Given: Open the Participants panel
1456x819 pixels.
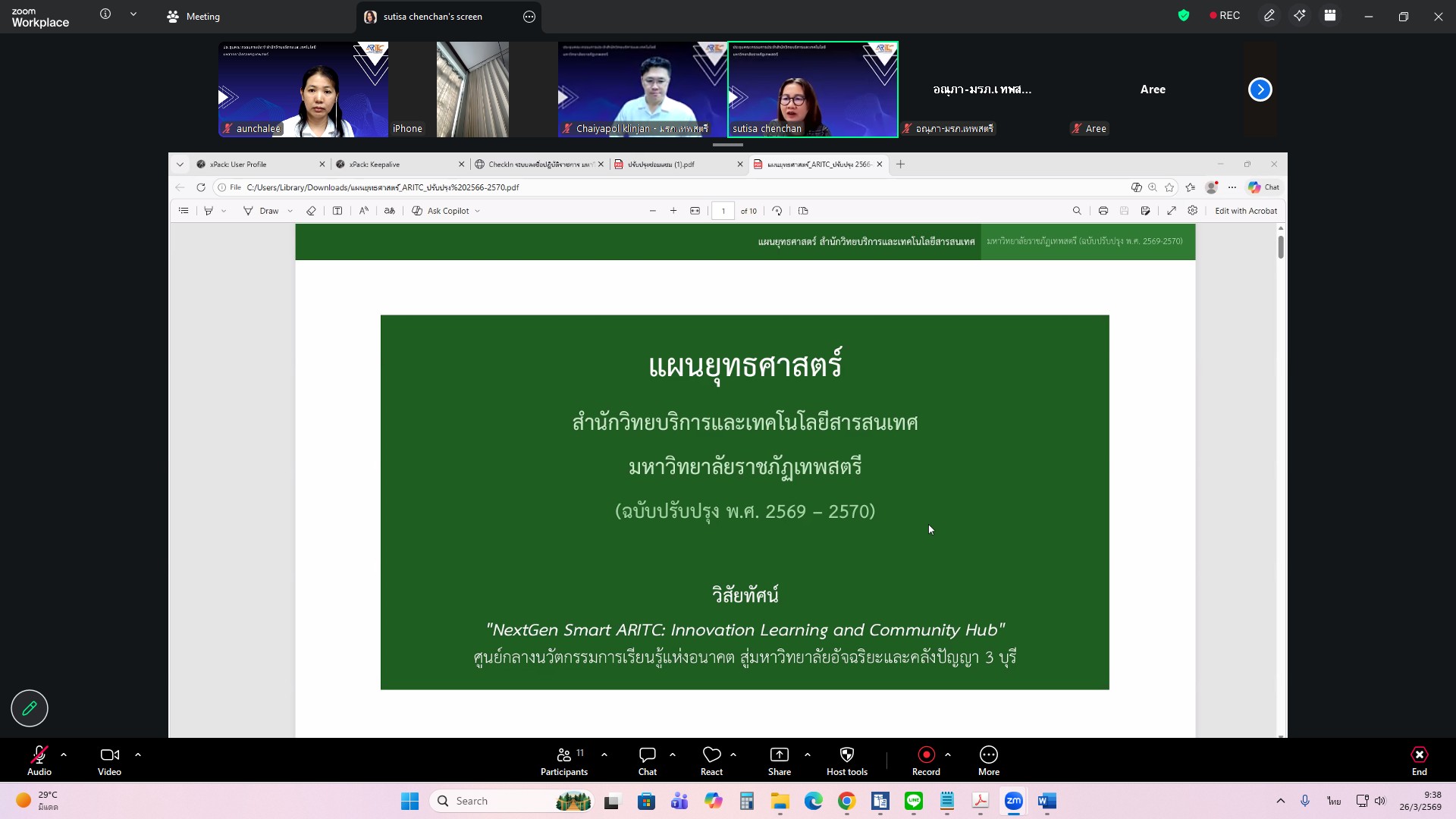Looking at the screenshot, I should pyautogui.click(x=563, y=761).
